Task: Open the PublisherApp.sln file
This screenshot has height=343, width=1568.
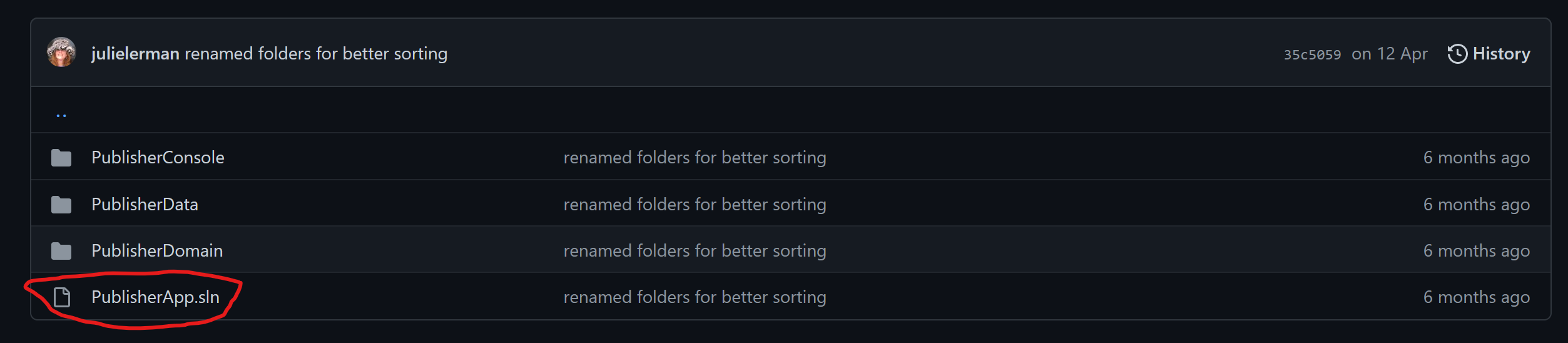Action: (x=155, y=297)
